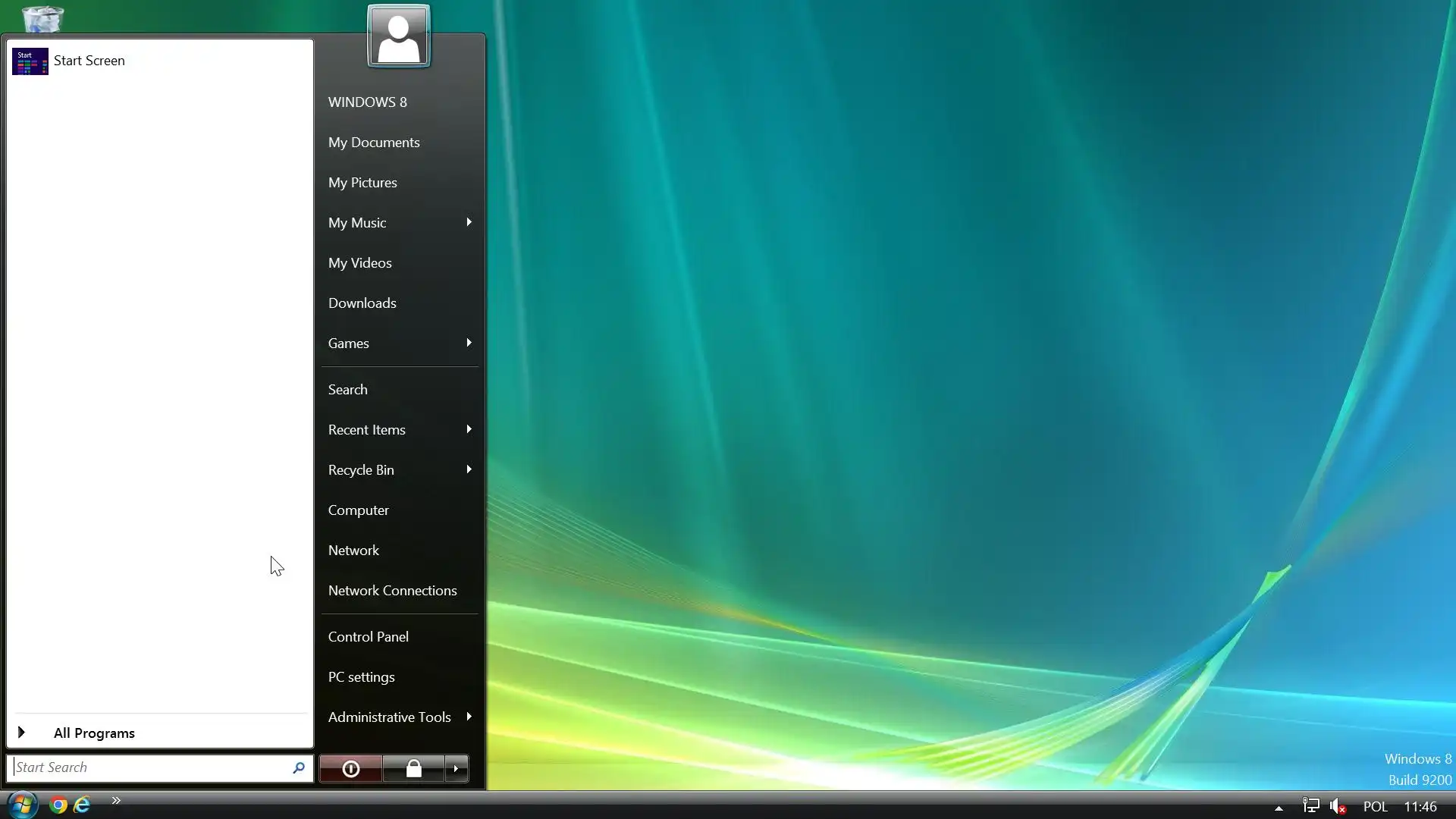This screenshot has width=1456, height=819.
Task: Open Network Connections entry
Action: pos(392,590)
